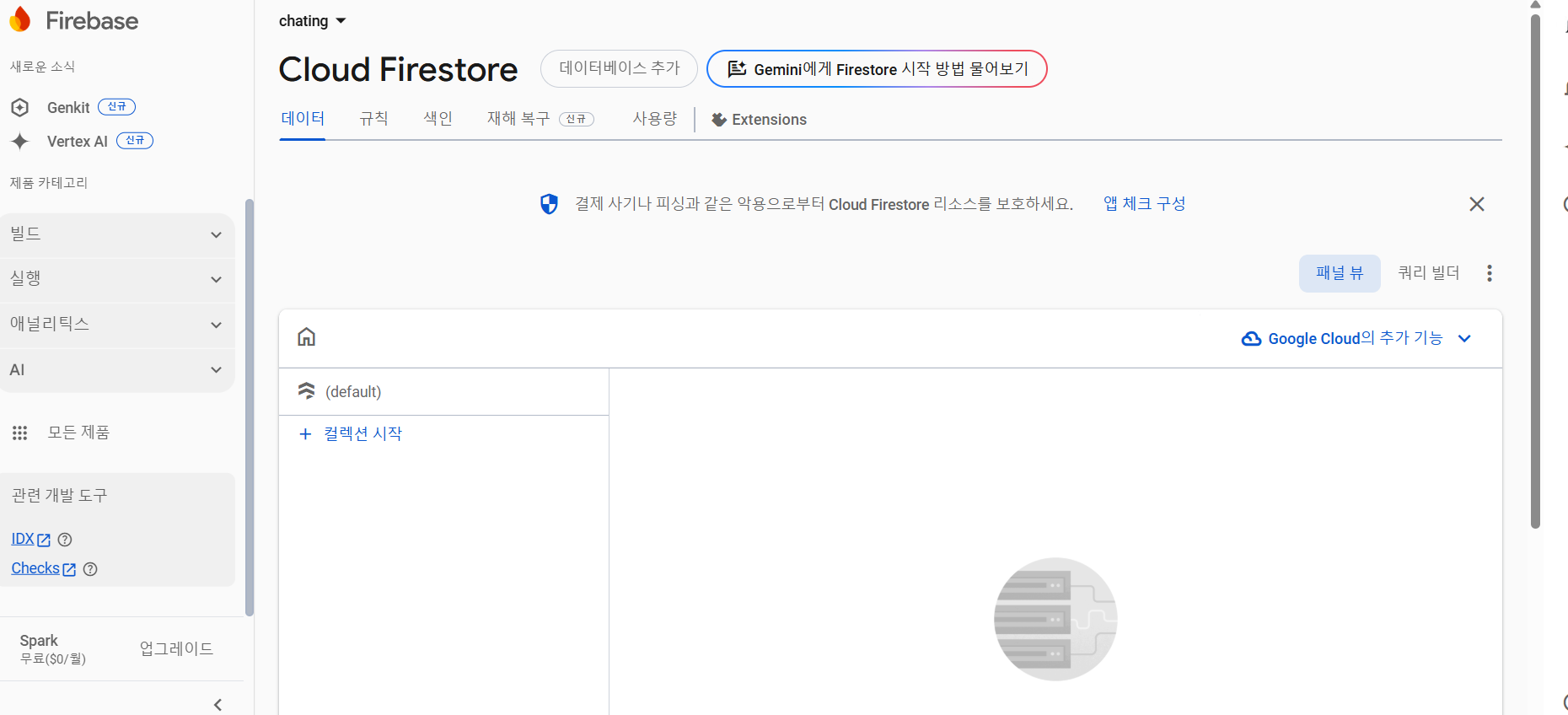1568x715 pixels.
Task: Switch to the 규칙 tab
Action: click(x=374, y=119)
